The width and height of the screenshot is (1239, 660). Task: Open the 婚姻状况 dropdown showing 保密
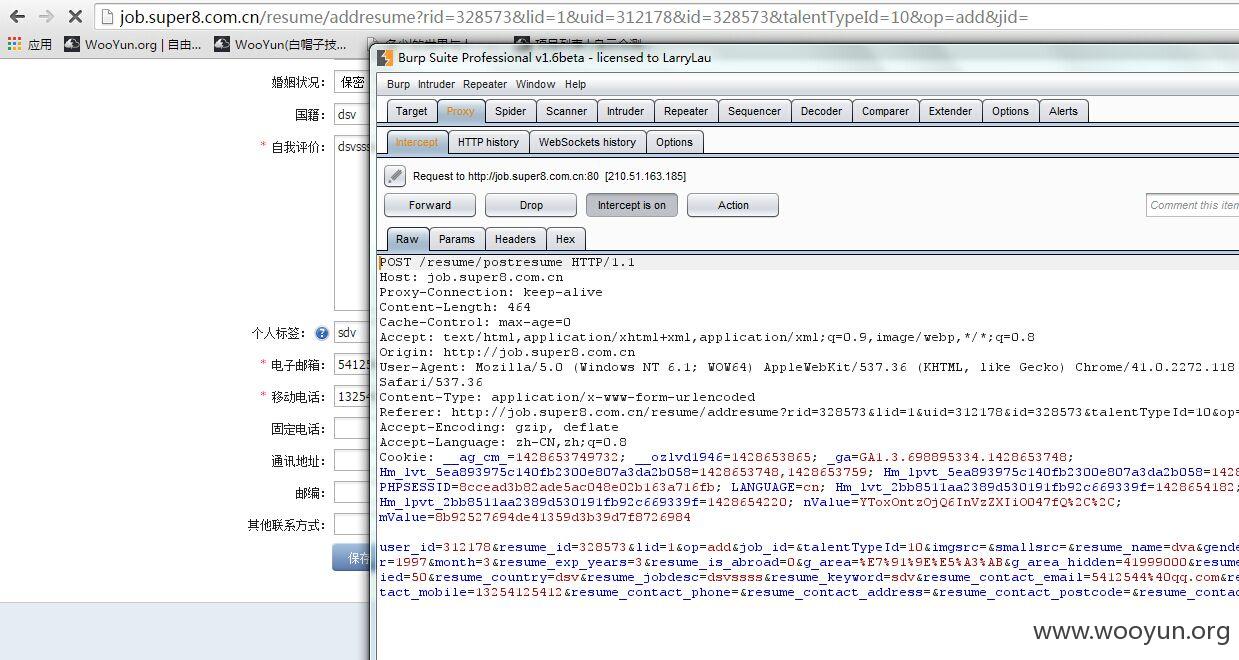[x=352, y=82]
